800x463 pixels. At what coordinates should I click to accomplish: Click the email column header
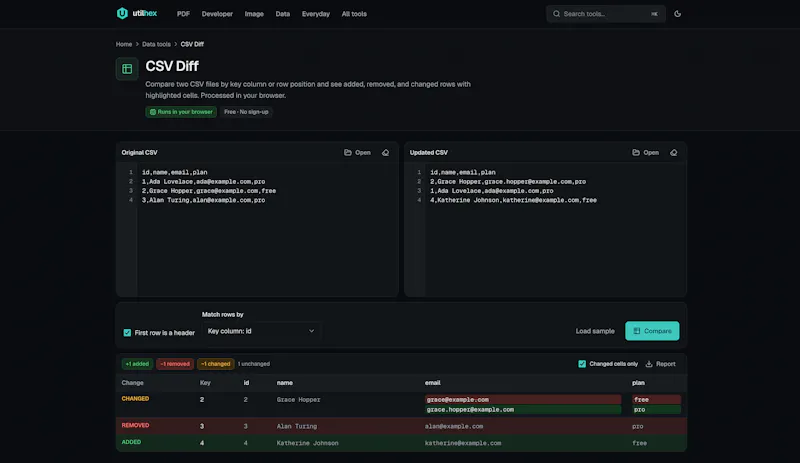tap(433, 383)
